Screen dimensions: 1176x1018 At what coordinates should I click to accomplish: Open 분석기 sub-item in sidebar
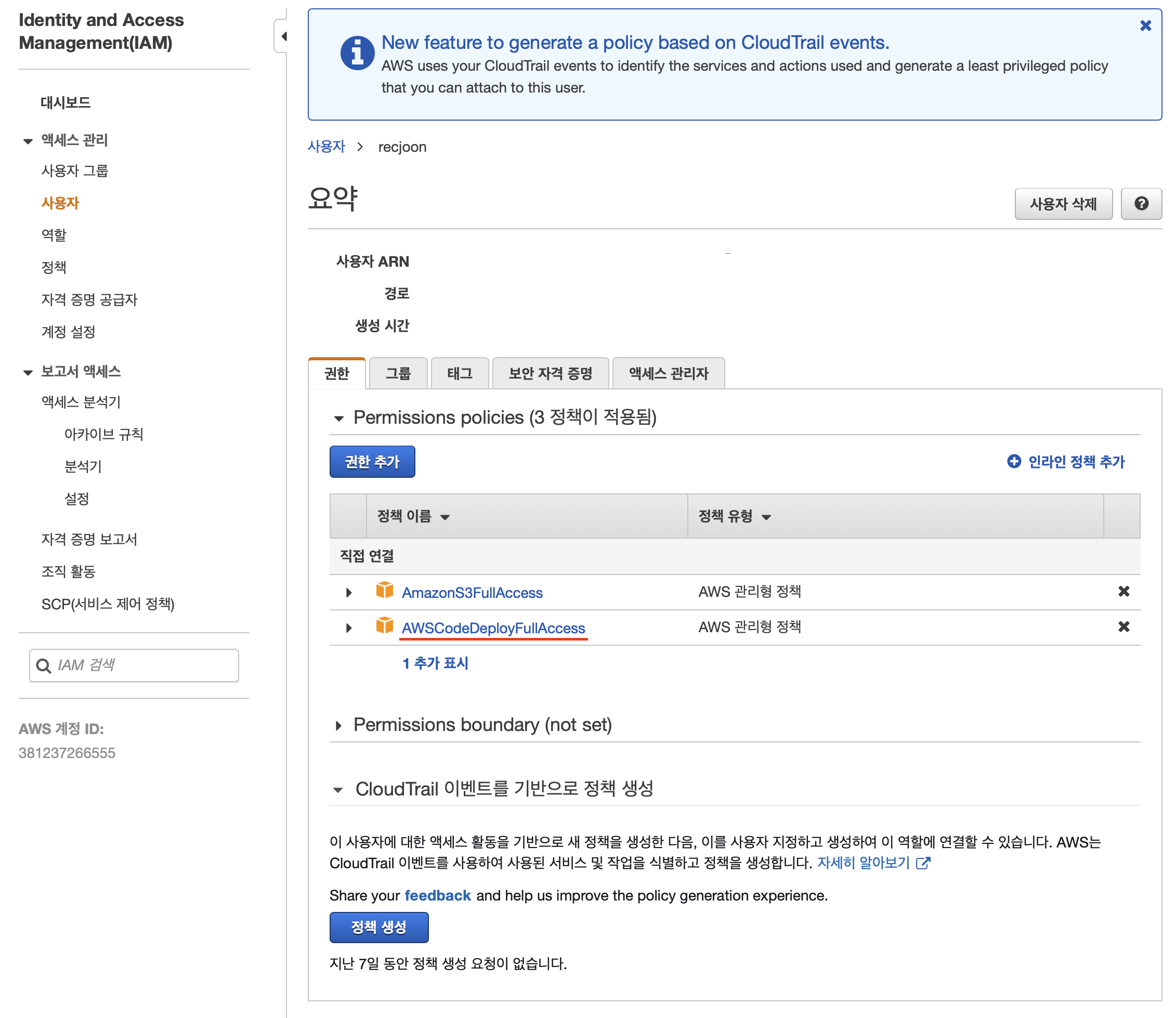click(83, 467)
